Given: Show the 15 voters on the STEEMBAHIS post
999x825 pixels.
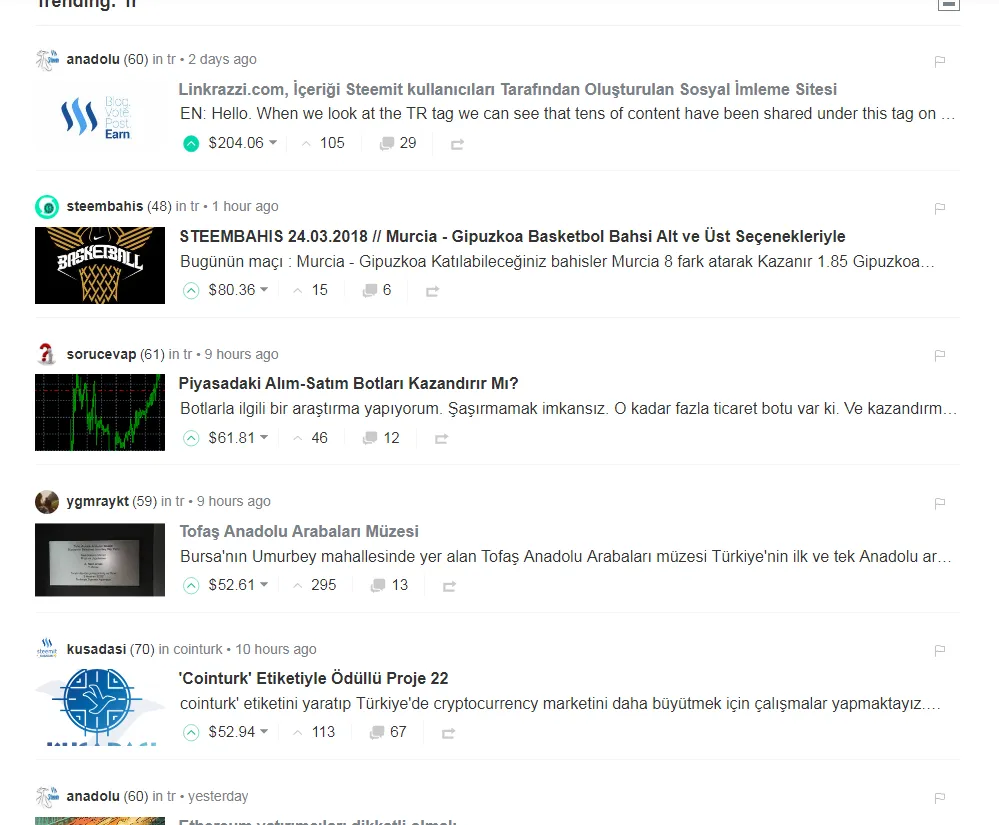Looking at the screenshot, I should point(310,290).
